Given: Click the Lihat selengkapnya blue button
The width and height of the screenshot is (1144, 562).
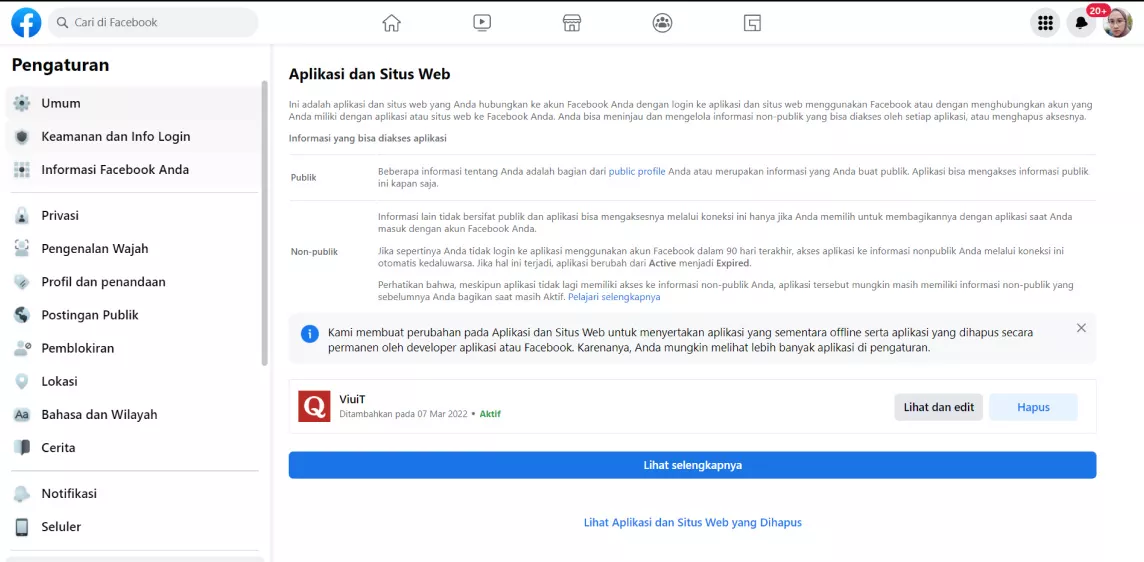Looking at the screenshot, I should tap(692, 465).
